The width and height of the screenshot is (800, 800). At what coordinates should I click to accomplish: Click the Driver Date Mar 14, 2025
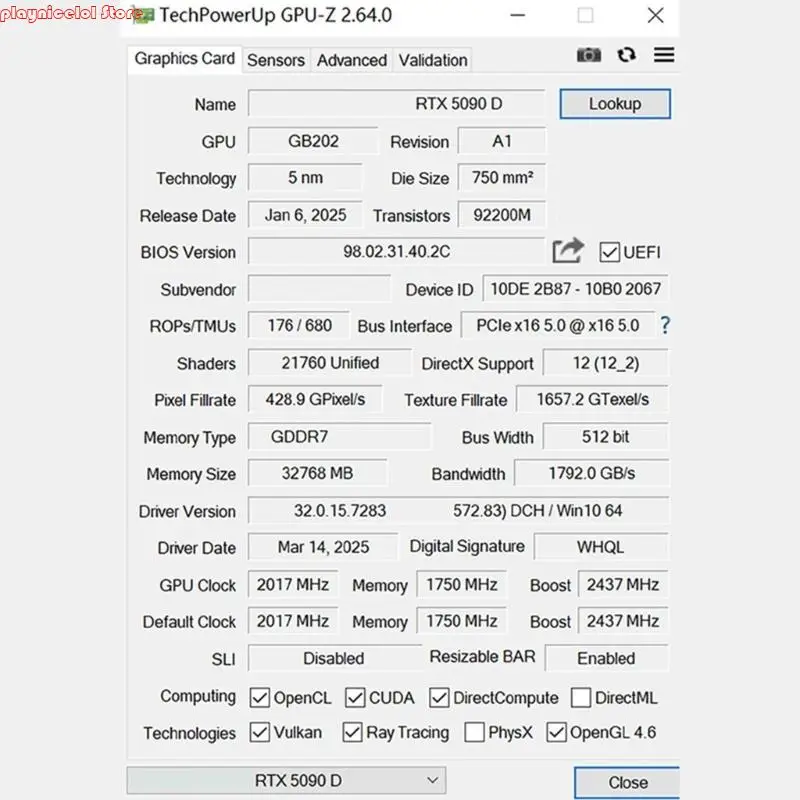click(x=323, y=547)
